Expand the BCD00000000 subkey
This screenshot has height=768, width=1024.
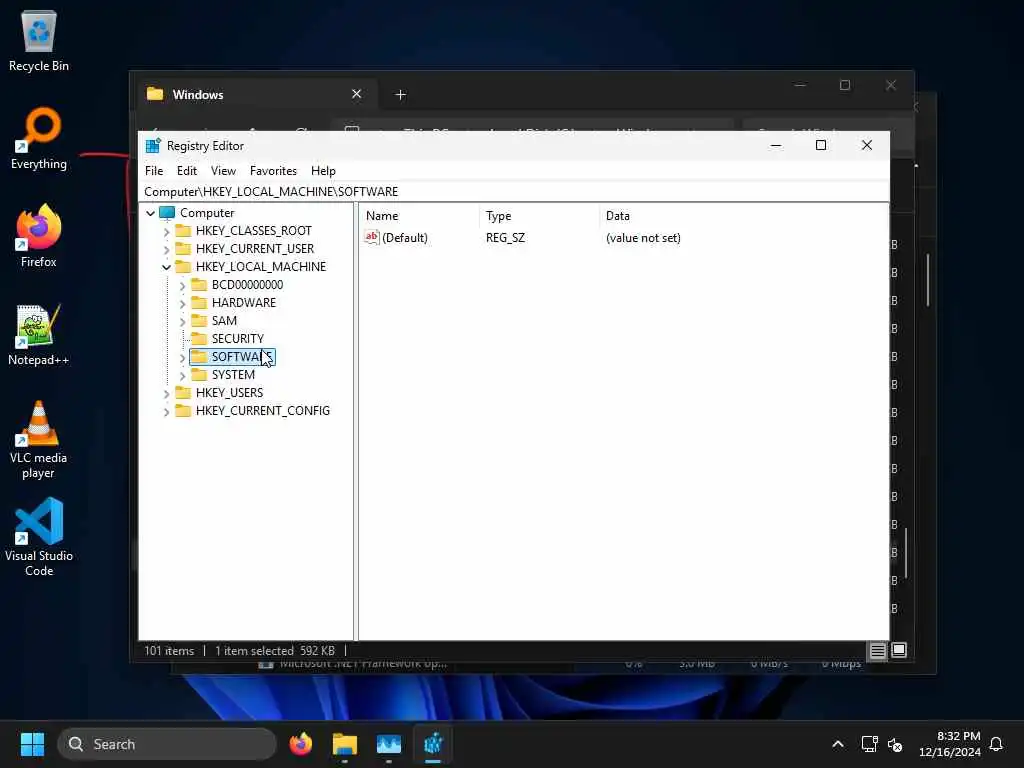coord(182,285)
